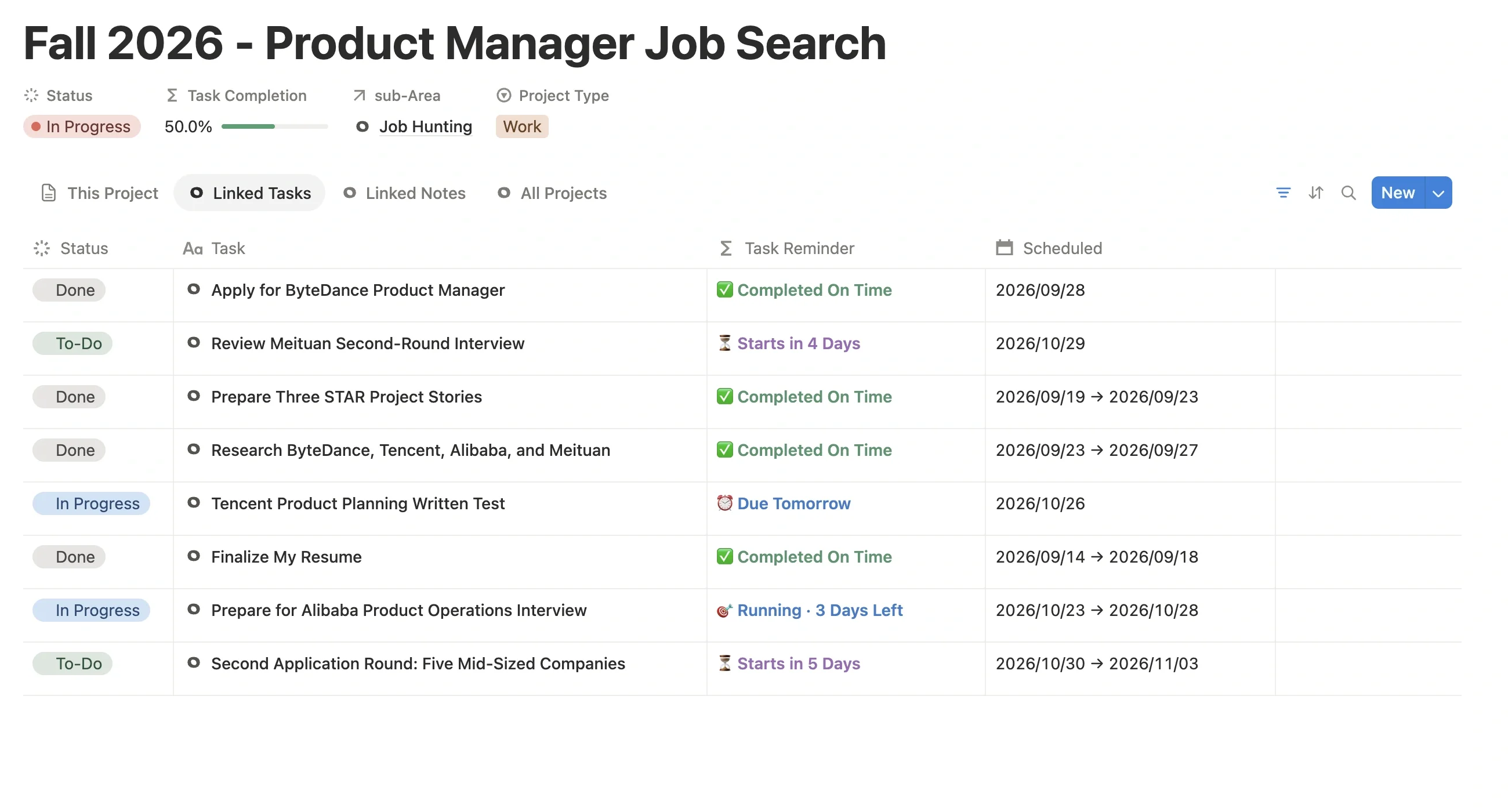Click page icon of Tencent Written Test task
Viewport: 1508px width, 812px height.
tap(193, 502)
